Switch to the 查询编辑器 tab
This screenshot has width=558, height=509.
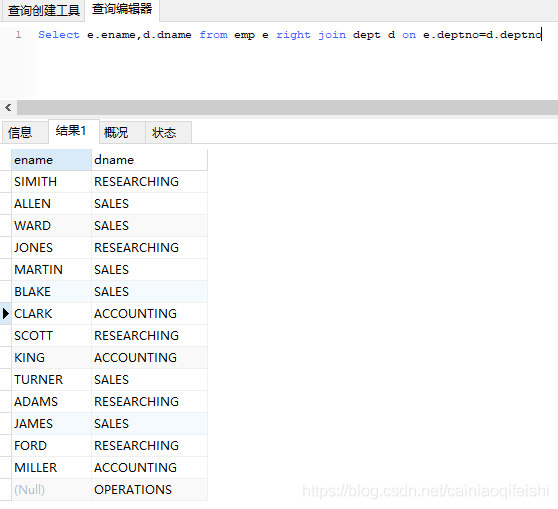(x=122, y=9)
